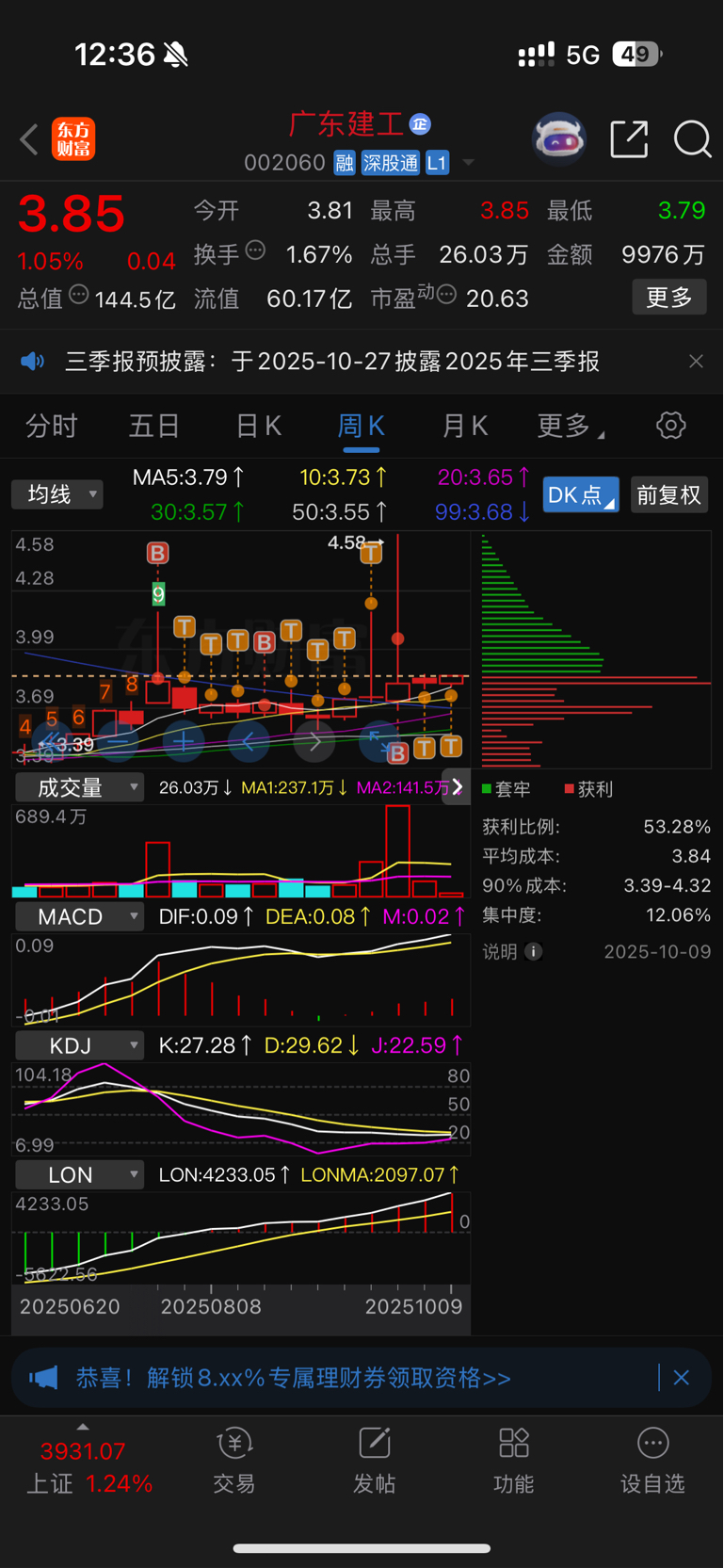
Task: Toggle the 前复权 price adjustment button
Action: (668, 495)
